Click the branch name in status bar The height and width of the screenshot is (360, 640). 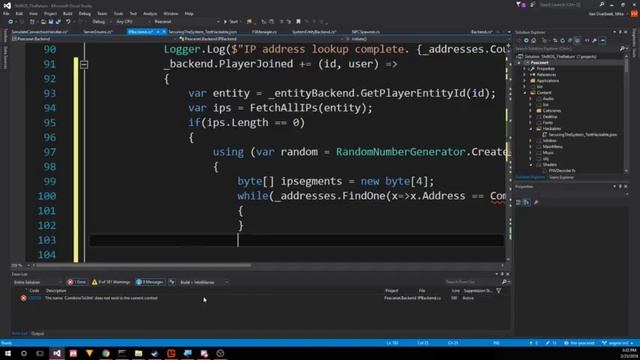[617, 343]
